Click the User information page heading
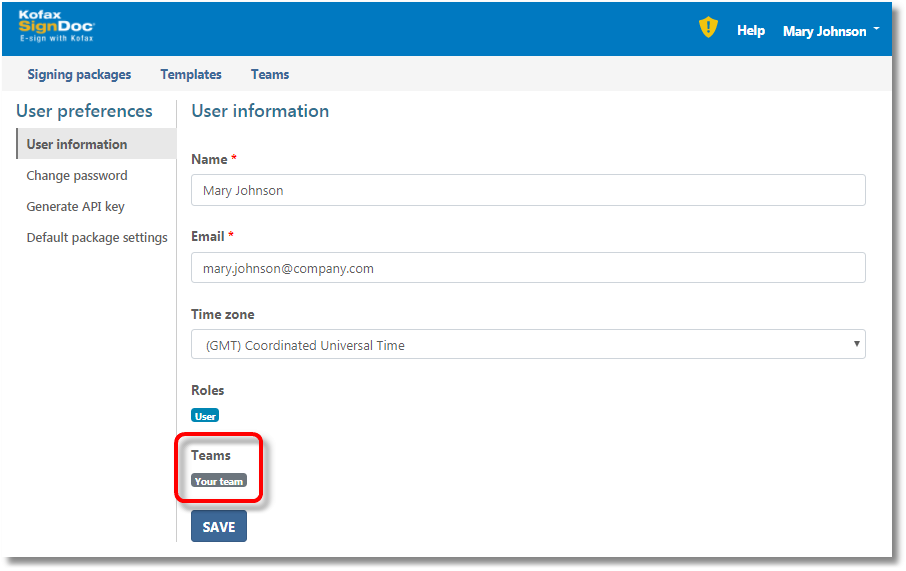Viewport: 906px width, 571px height. click(x=260, y=111)
